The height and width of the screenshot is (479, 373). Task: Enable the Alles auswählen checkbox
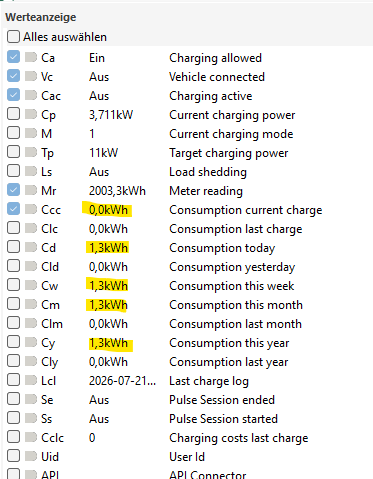click(13, 36)
